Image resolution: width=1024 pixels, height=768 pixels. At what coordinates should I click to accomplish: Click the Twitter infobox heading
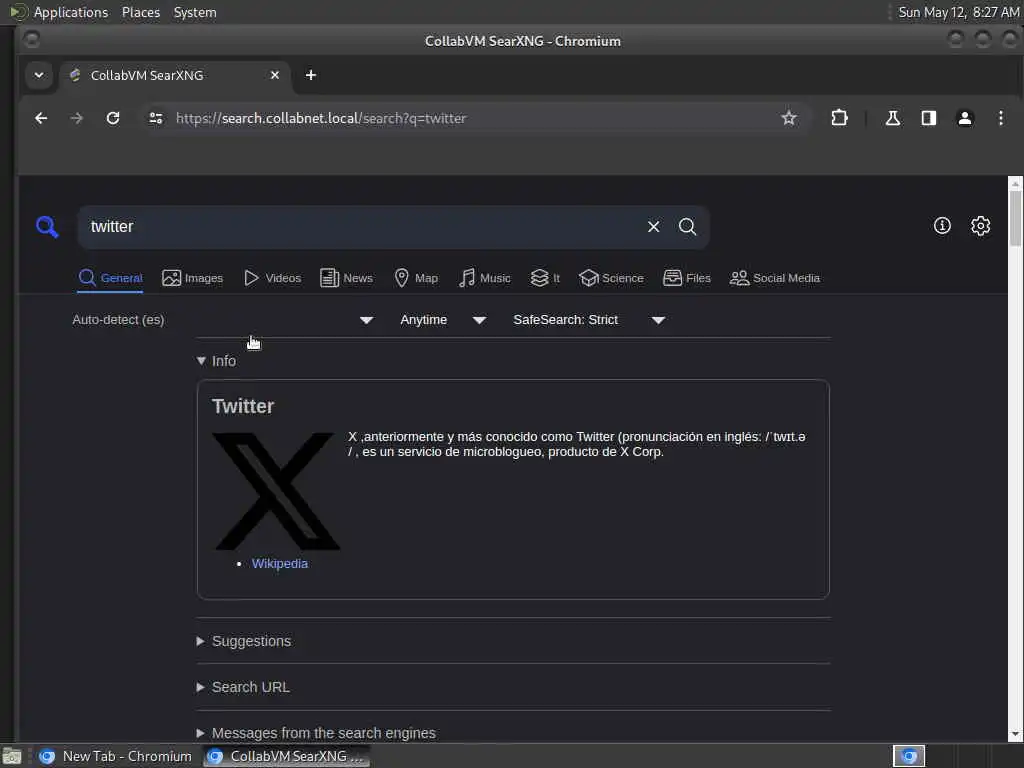click(243, 406)
